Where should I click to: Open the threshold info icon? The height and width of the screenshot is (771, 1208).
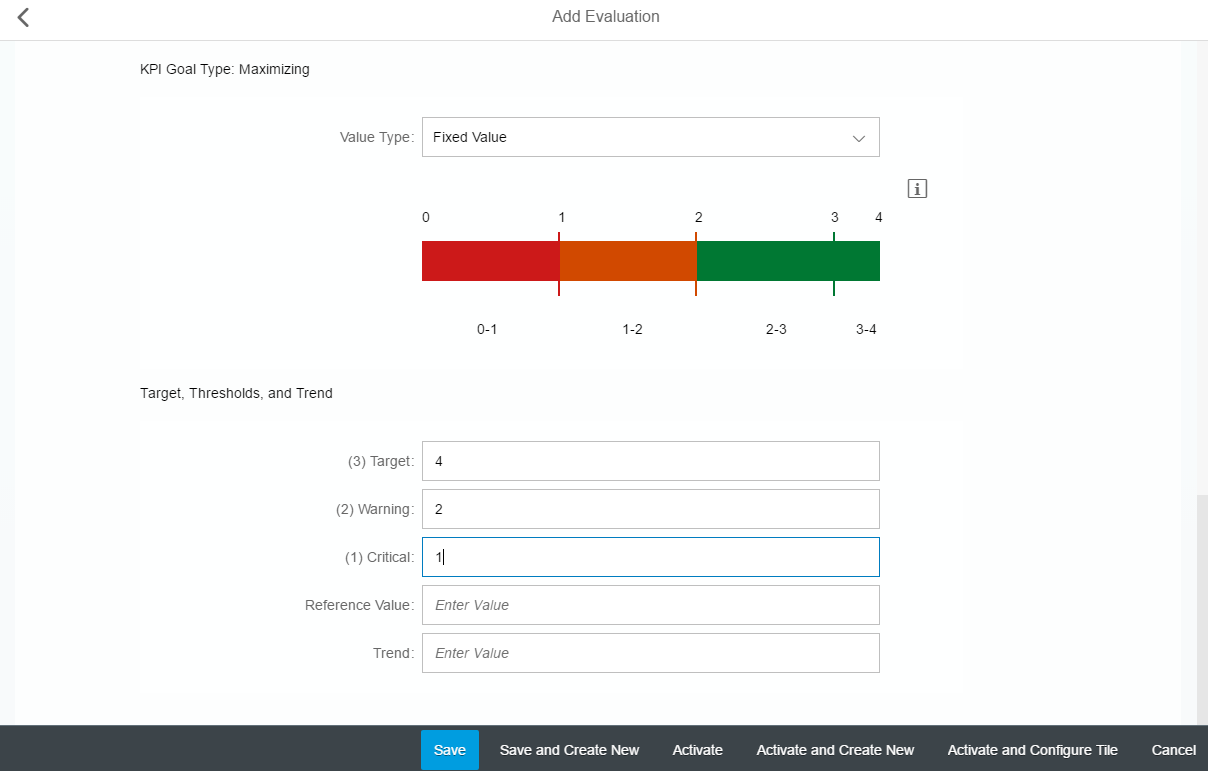click(917, 188)
